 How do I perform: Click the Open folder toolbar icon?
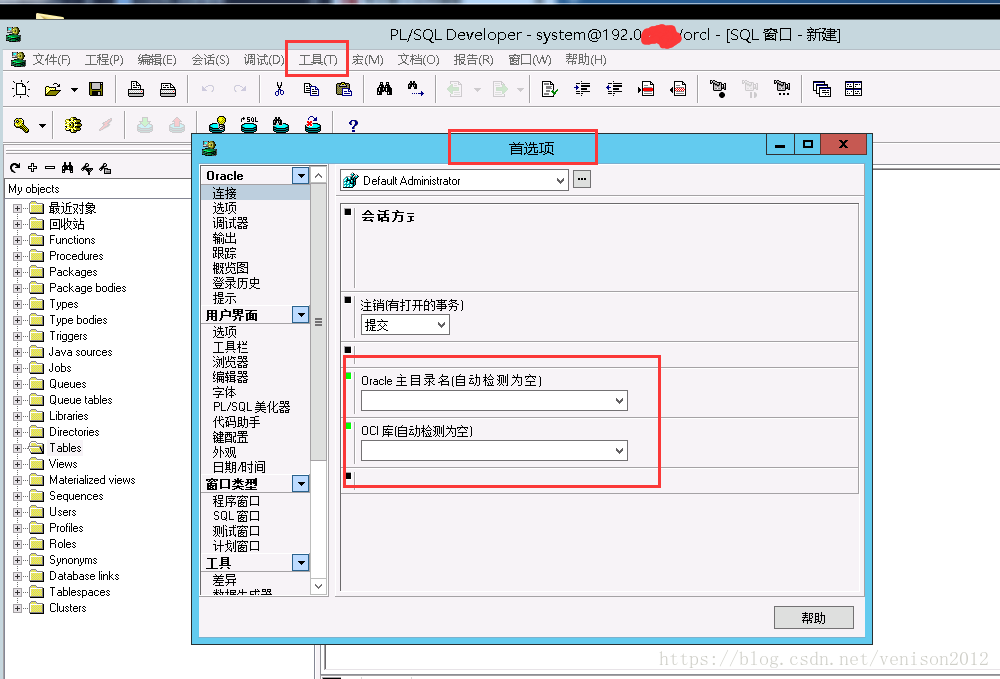pos(53,89)
